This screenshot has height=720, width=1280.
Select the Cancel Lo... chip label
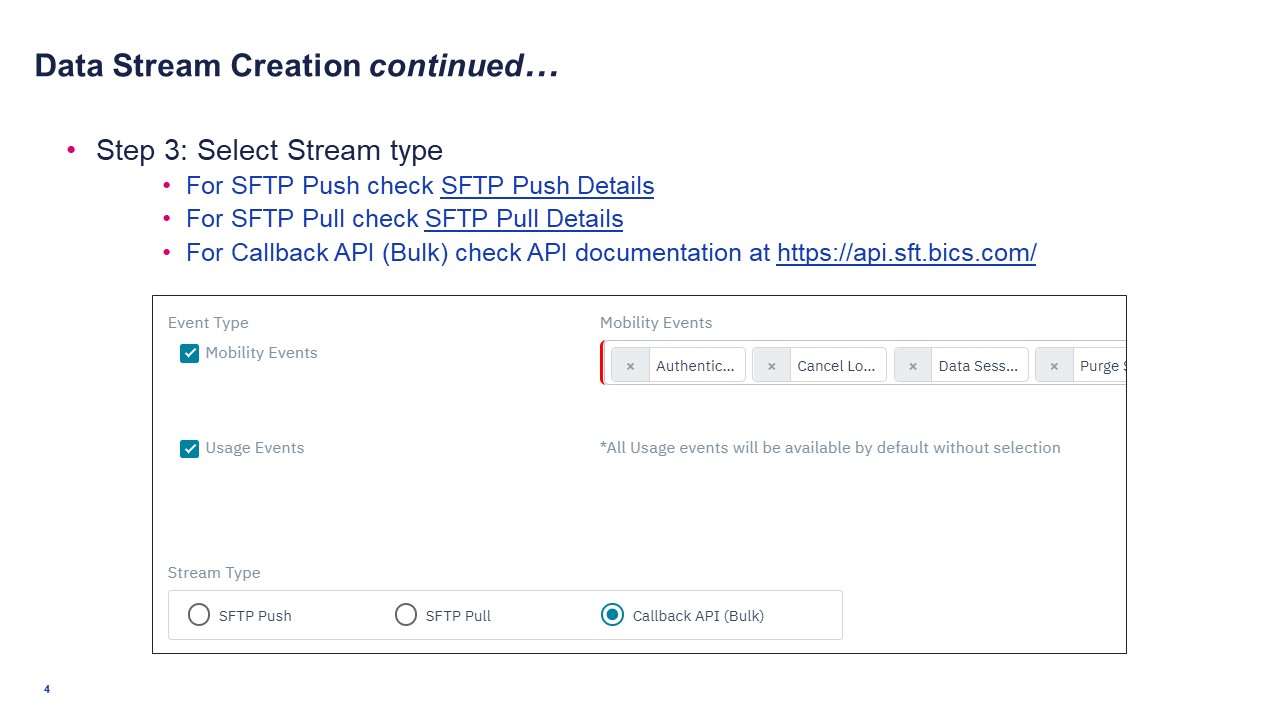pos(836,366)
